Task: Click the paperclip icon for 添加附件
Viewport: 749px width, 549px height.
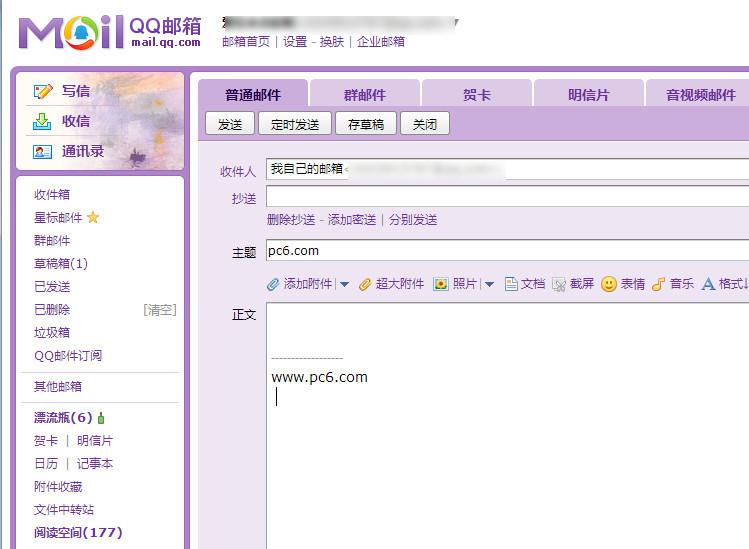Action: coord(273,284)
